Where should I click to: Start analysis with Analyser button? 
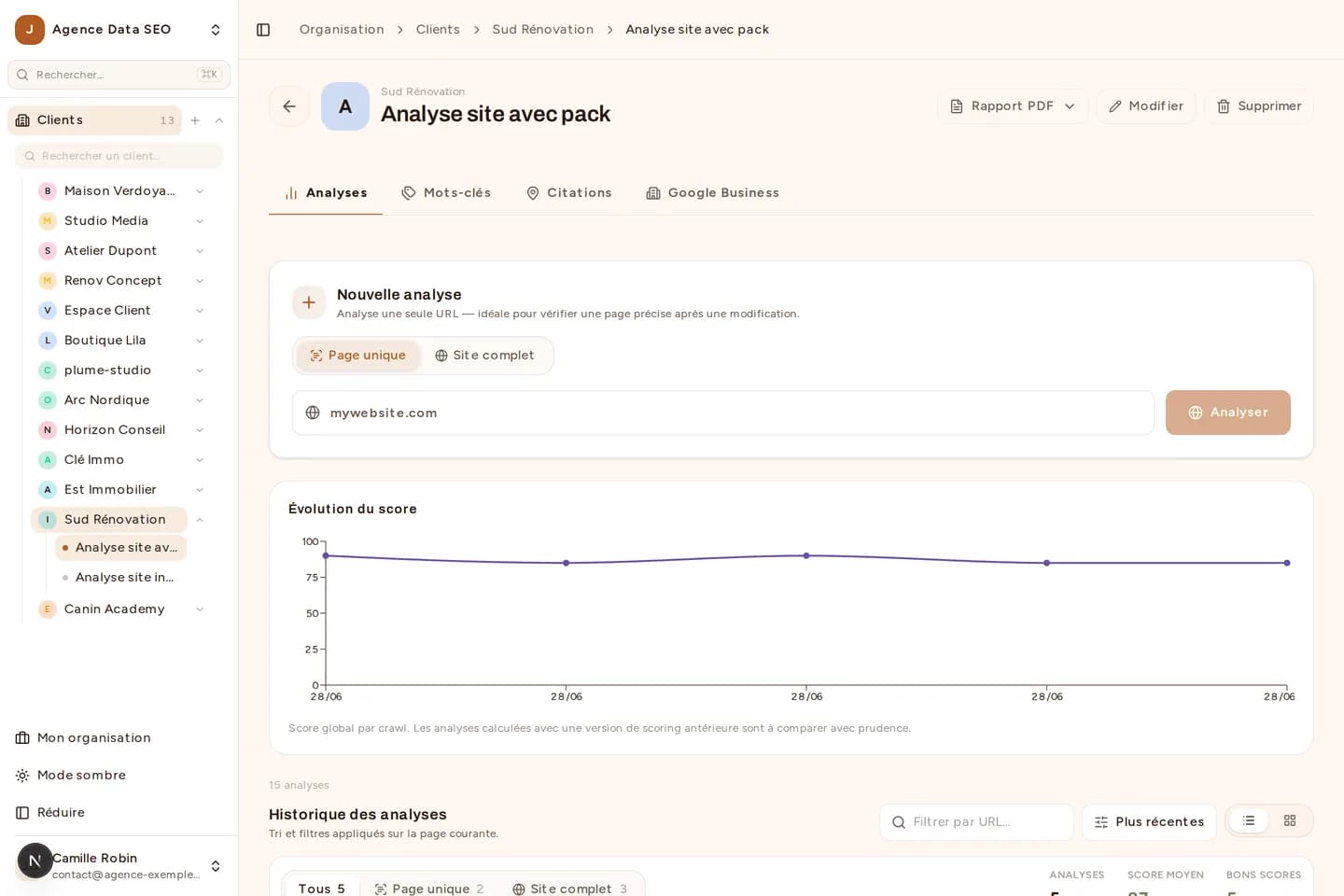pyautogui.click(x=1228, y=413)
